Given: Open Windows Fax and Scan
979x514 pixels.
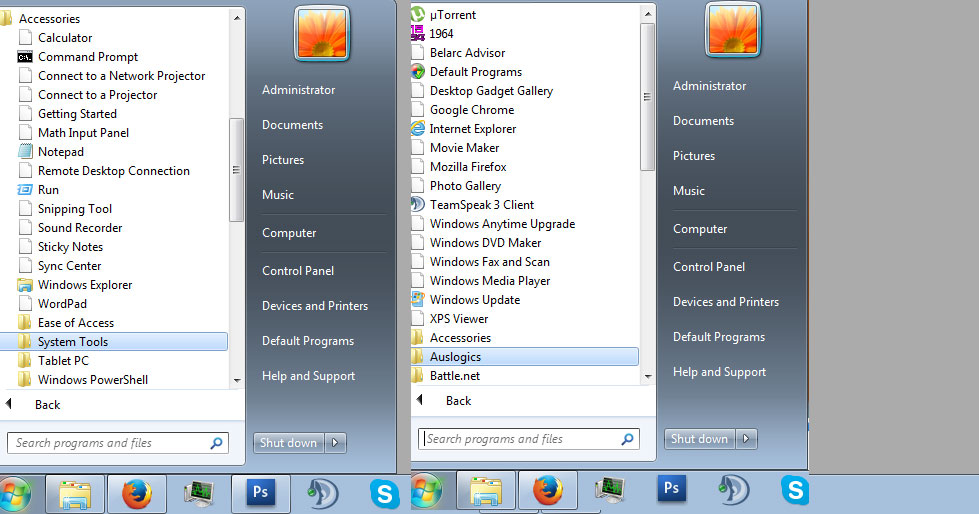Looking at the screenshot, I should point(481,262).
